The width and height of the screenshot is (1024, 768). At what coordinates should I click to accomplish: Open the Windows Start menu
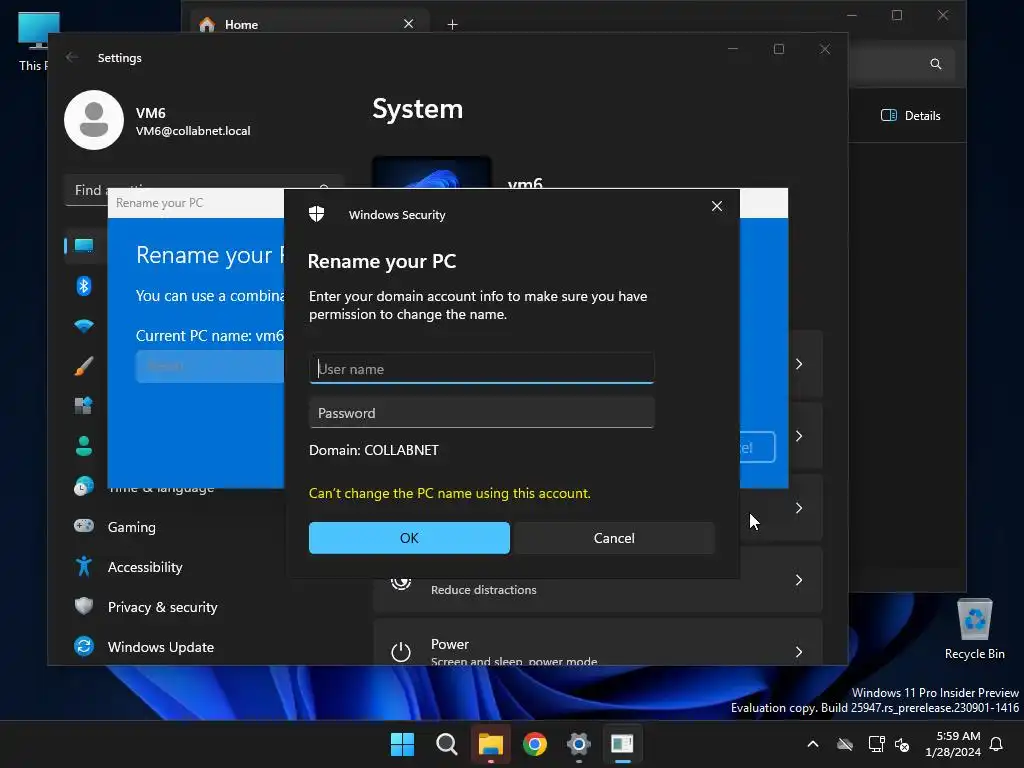point(402,744)
